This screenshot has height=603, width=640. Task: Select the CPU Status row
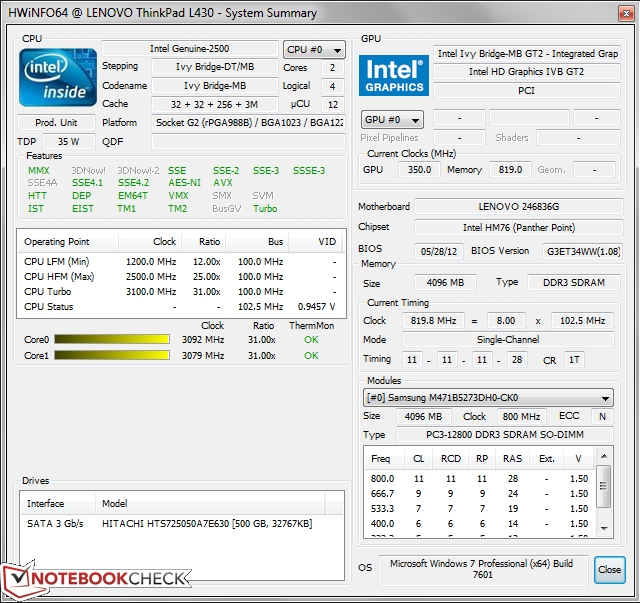point(181,307)
